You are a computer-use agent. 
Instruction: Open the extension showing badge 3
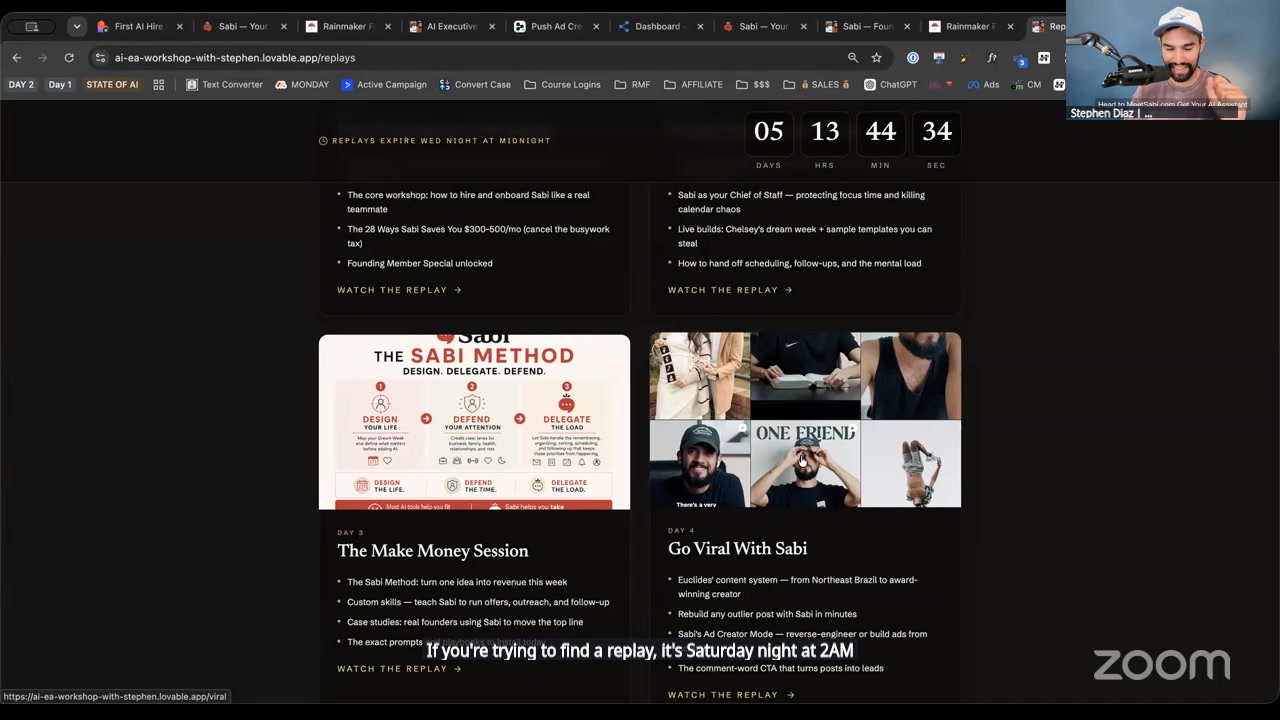point(1018,58)
